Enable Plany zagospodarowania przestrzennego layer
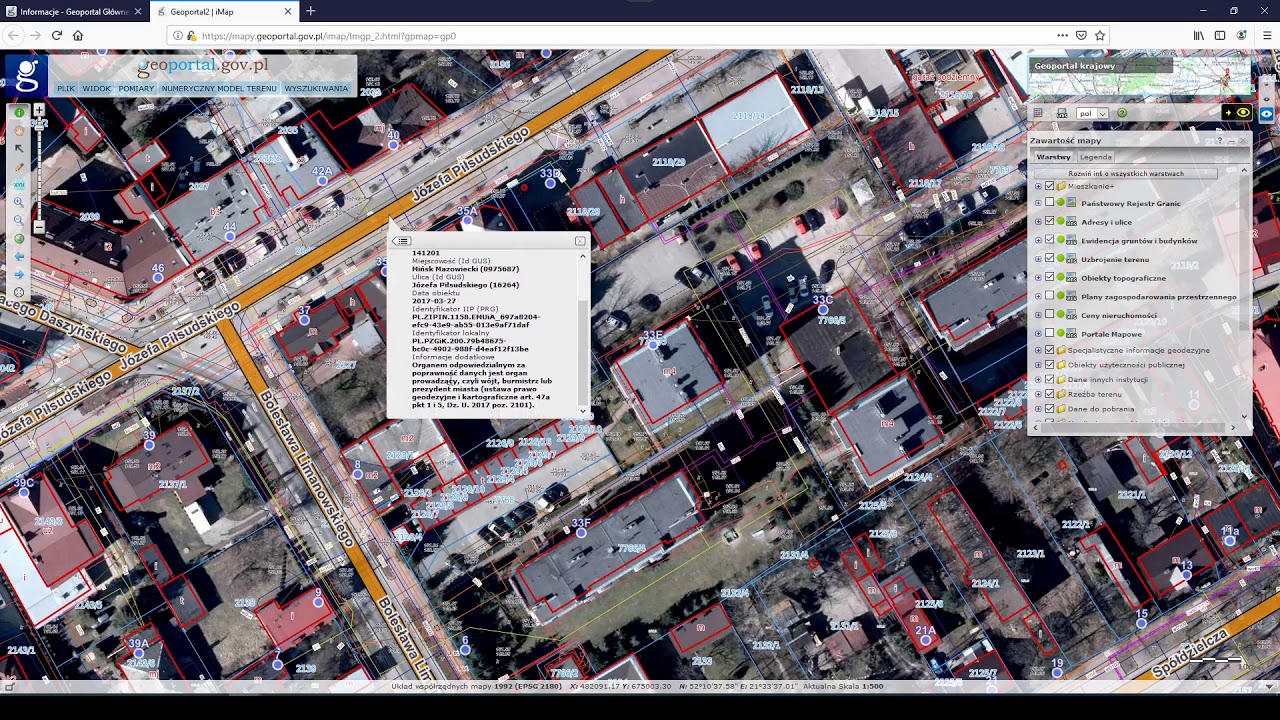Viewport: 1280px width, 720px height. [x=1049, y=296]
